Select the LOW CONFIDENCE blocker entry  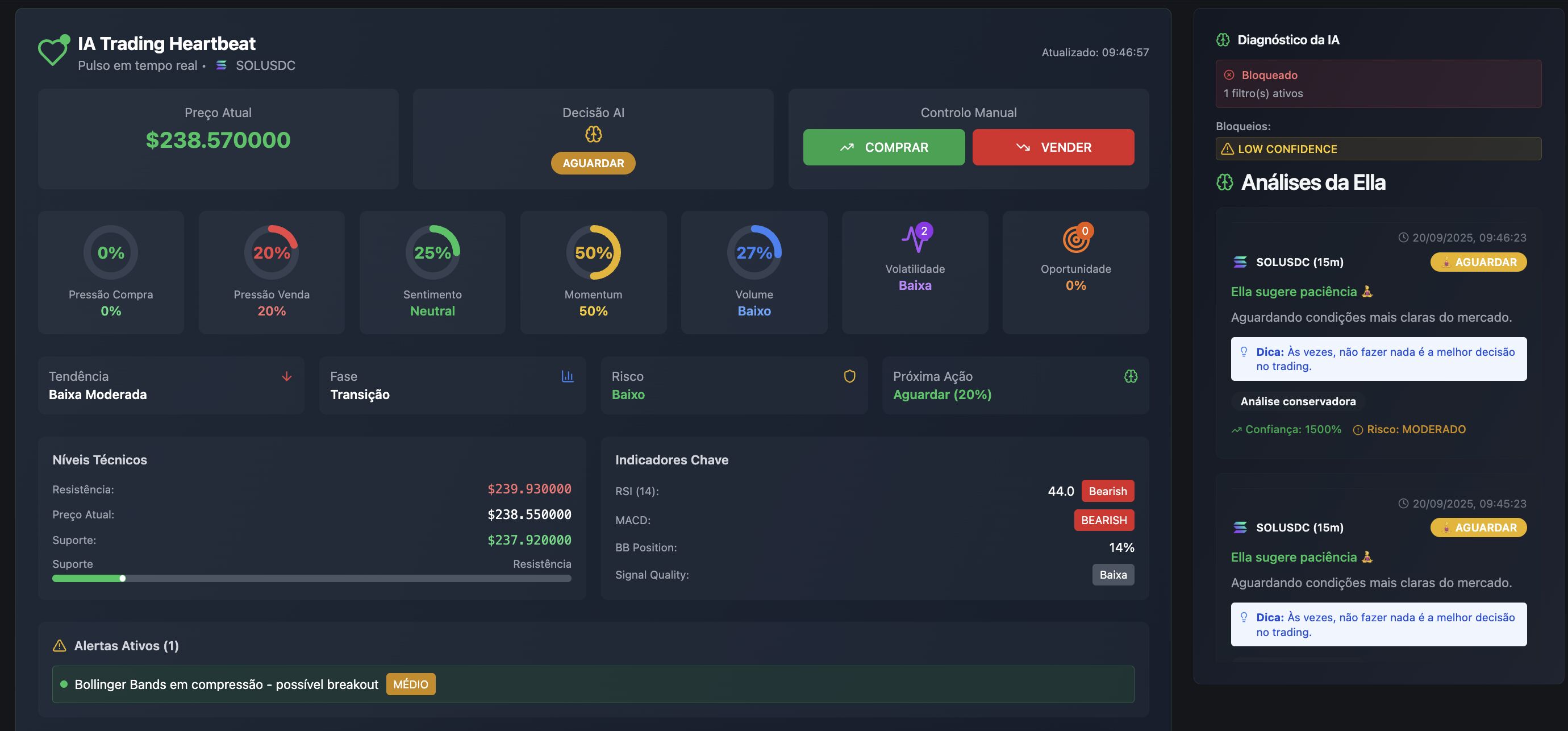click(1378, 148)
